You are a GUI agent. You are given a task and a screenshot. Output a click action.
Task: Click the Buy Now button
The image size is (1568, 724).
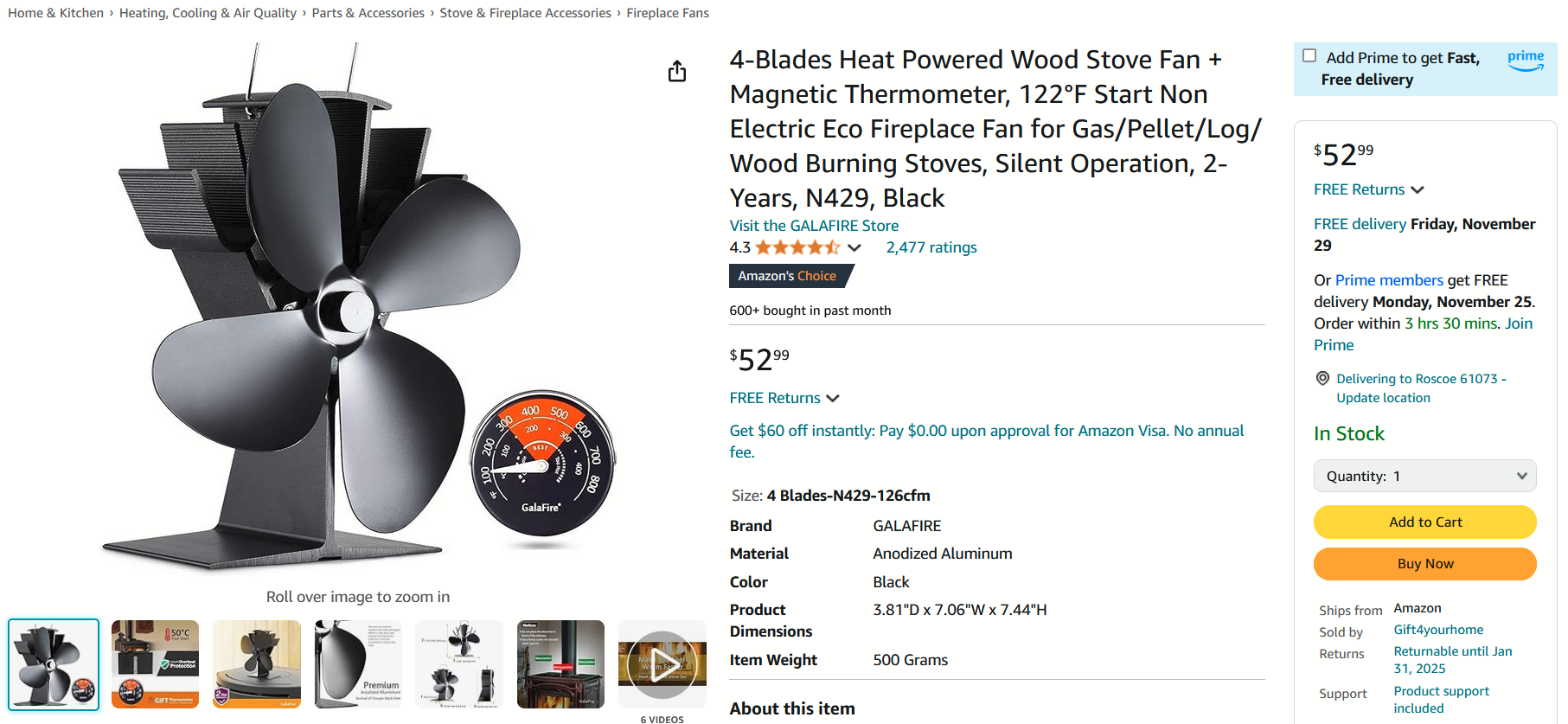coord(1424,563)
